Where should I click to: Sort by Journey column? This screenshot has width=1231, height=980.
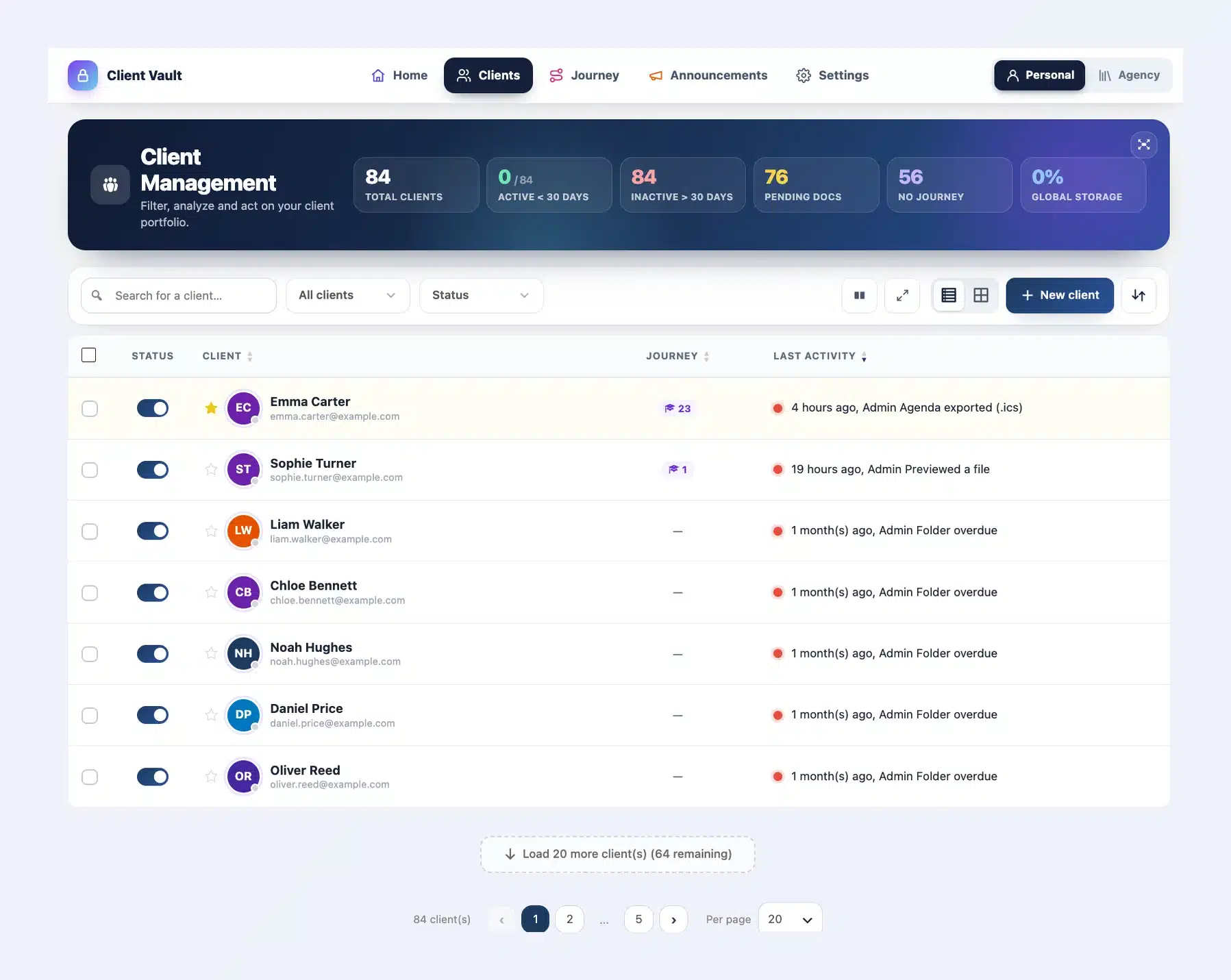click(x=677, y=356)
